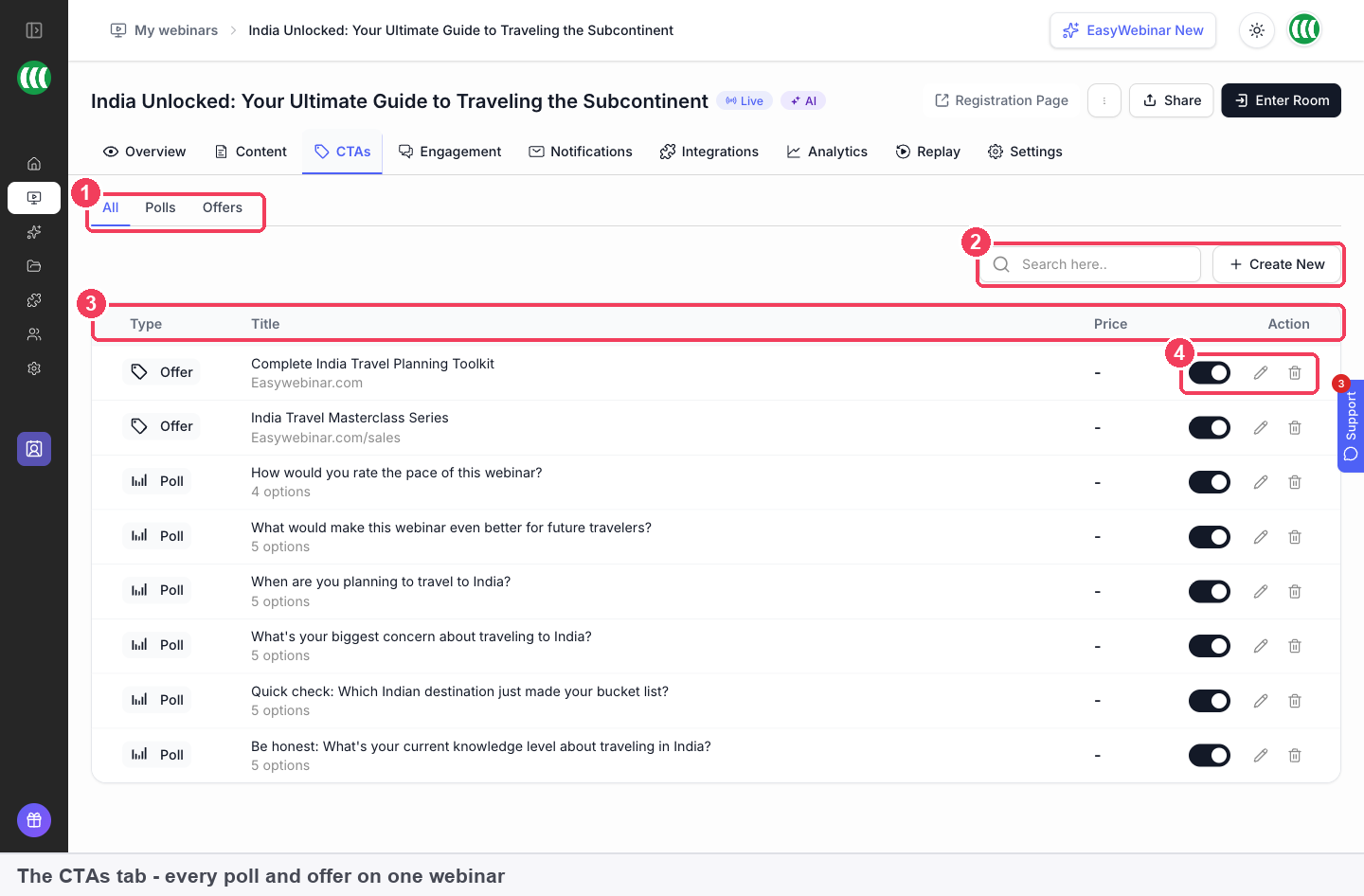Collapse the sidebar panel icon
1364x896 pixels.
tap(34, 30)
